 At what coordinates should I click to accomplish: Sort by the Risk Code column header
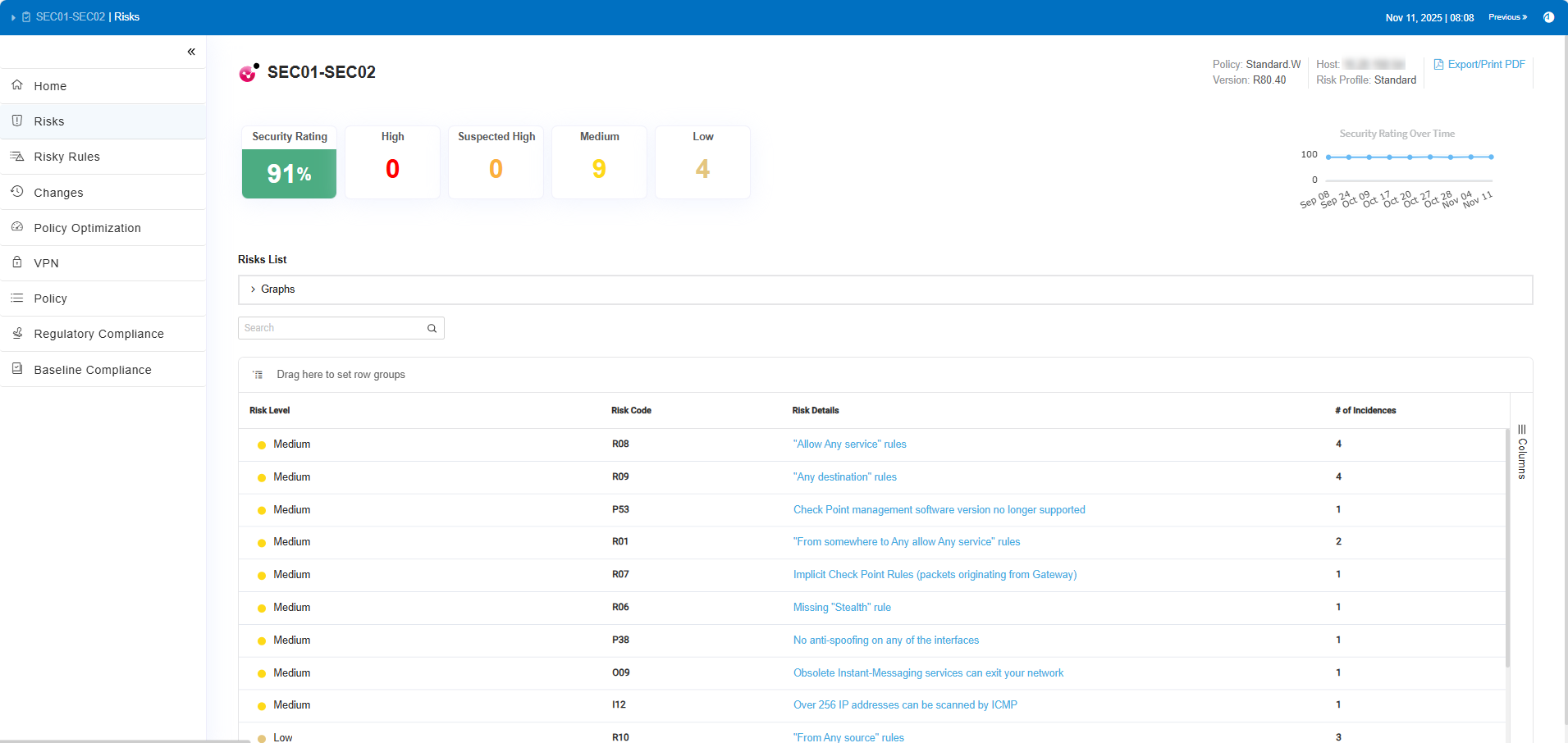(x=631, y=411)
